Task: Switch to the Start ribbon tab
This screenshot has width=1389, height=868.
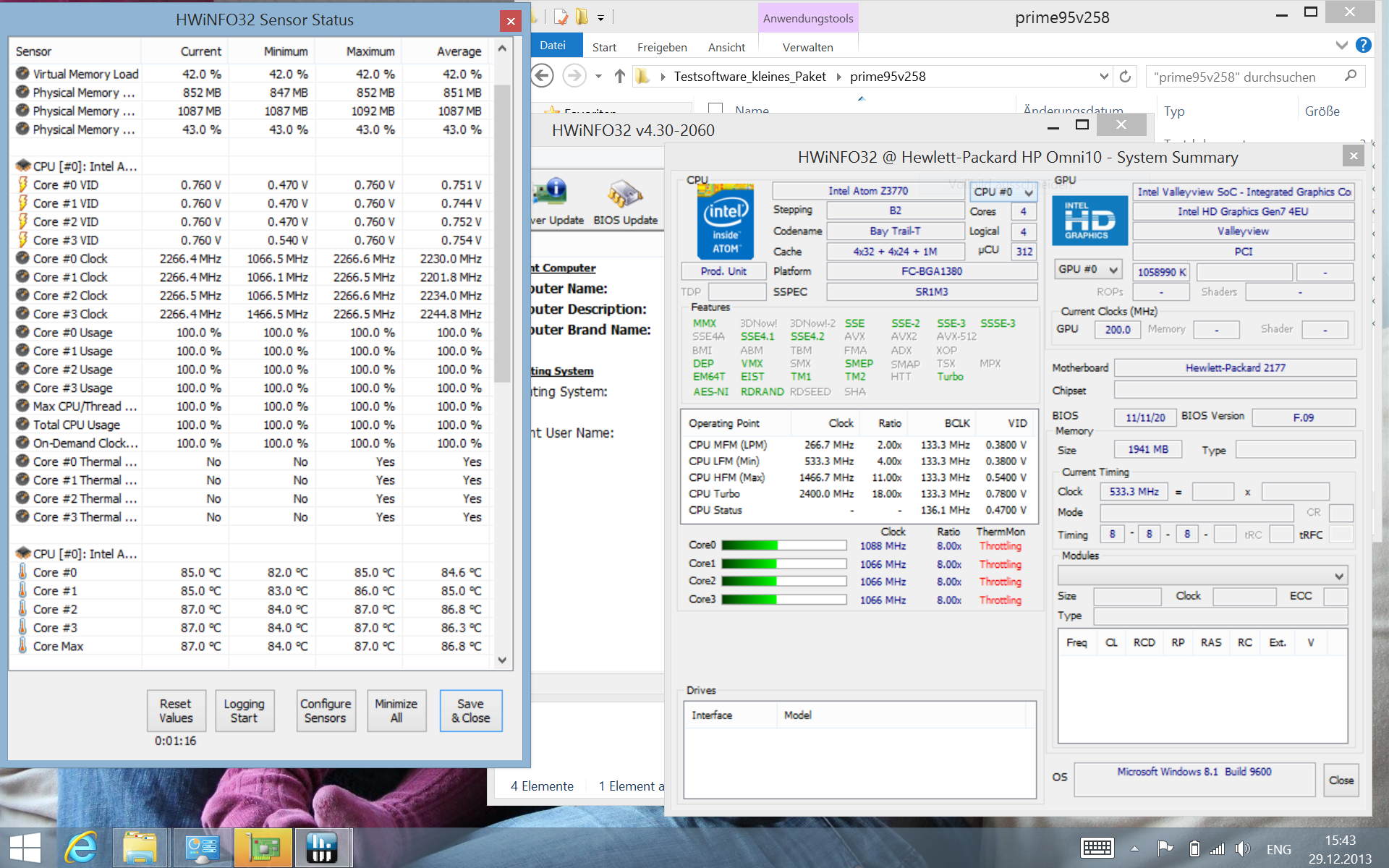Action: click(x=604, y=47)
